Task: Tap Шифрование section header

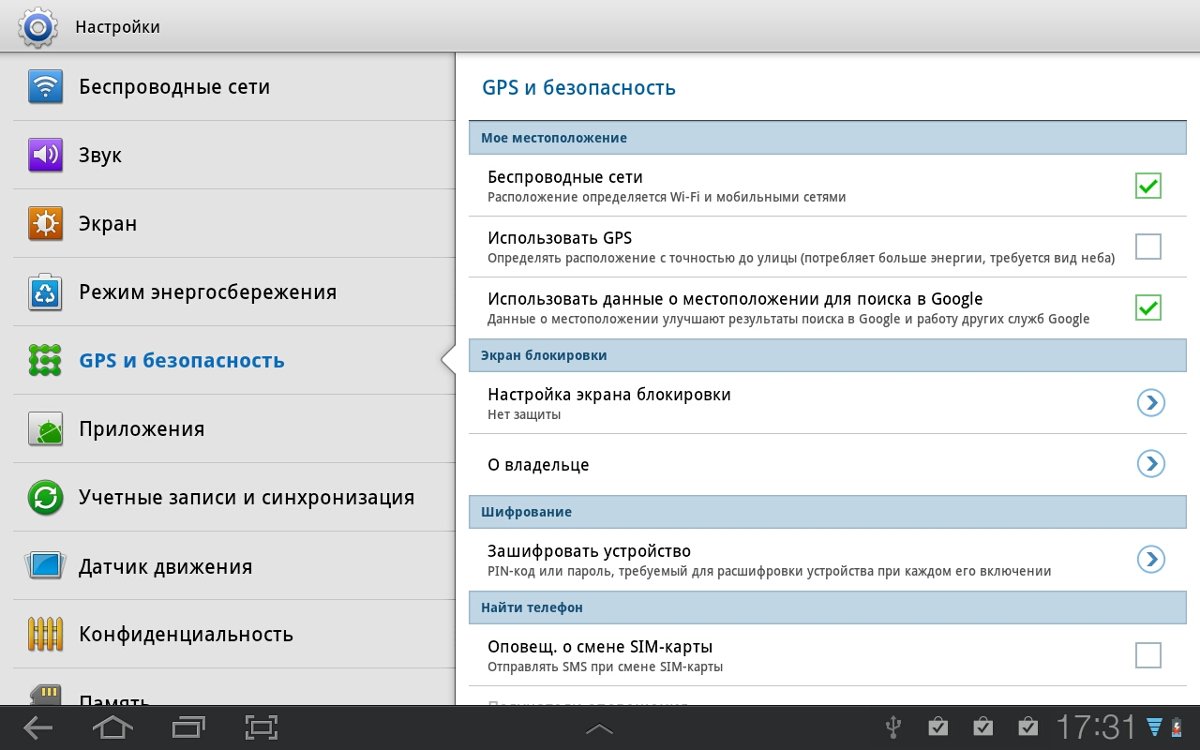Action: click(827, 512)
